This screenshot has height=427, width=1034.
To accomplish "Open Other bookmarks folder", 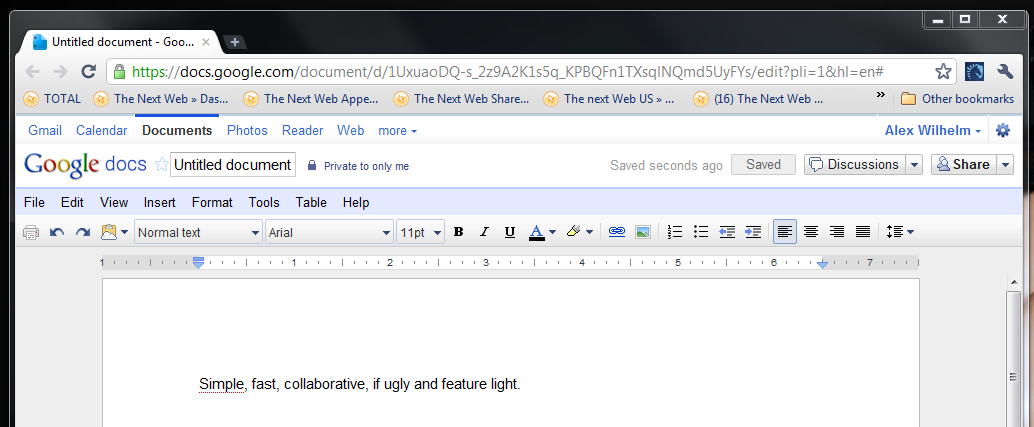I will click(x=957, y=99).
